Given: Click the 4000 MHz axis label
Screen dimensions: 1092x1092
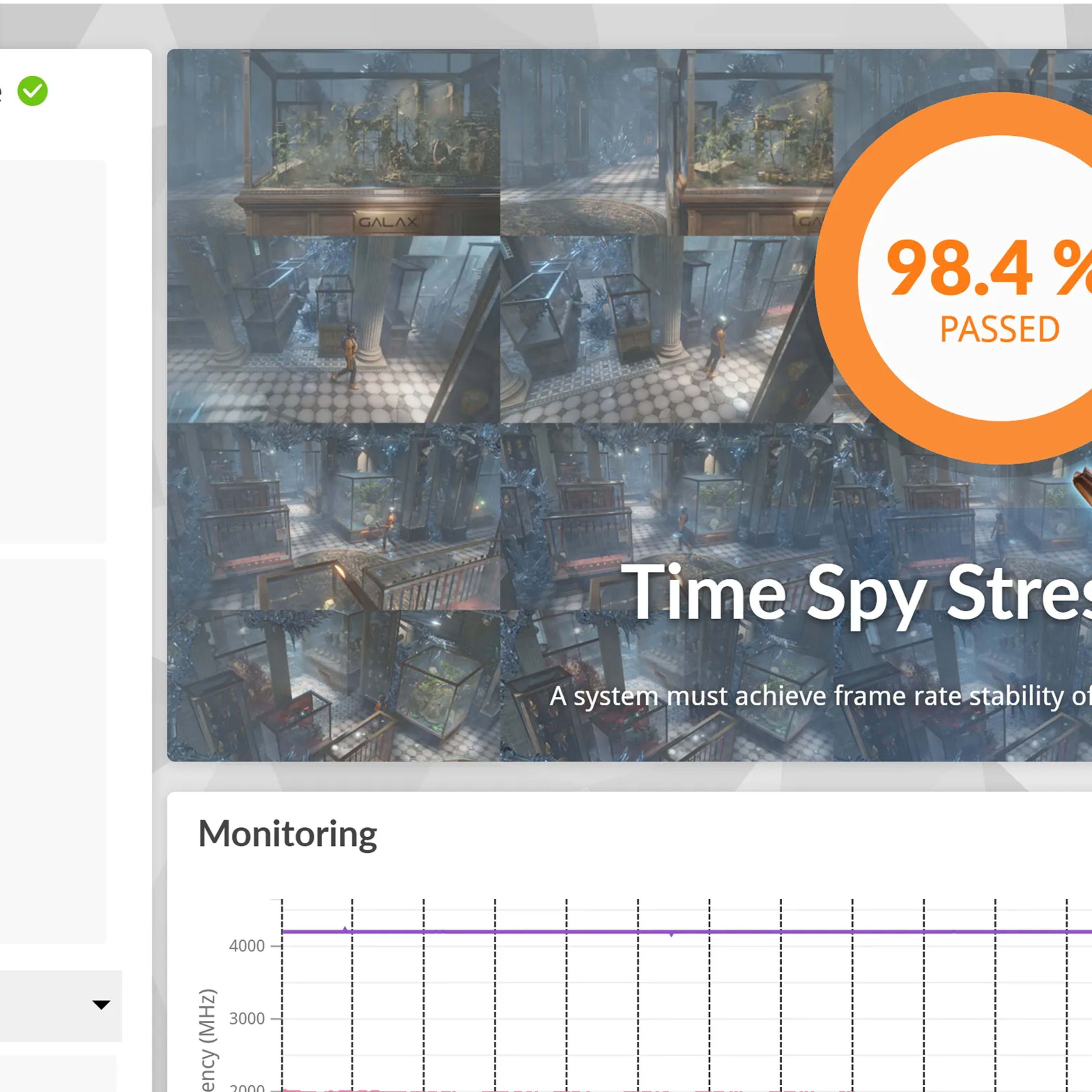Looking at the screenshot, I should point(247,946).
